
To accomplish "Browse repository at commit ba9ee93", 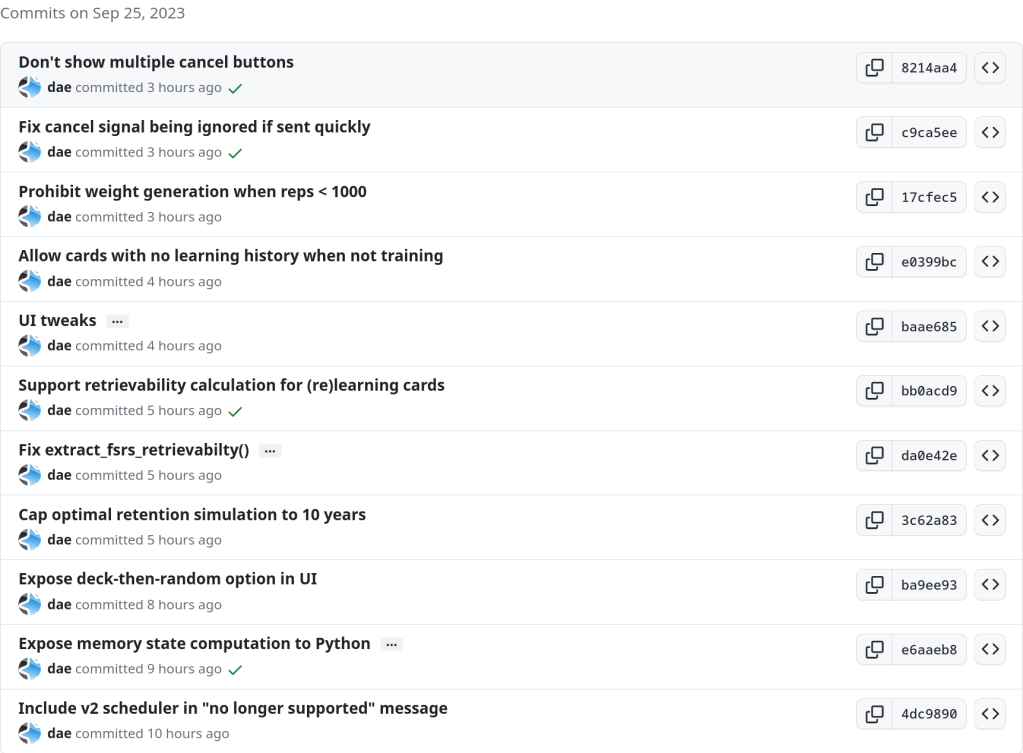I will pyautogui.click(x=989, y=585).
